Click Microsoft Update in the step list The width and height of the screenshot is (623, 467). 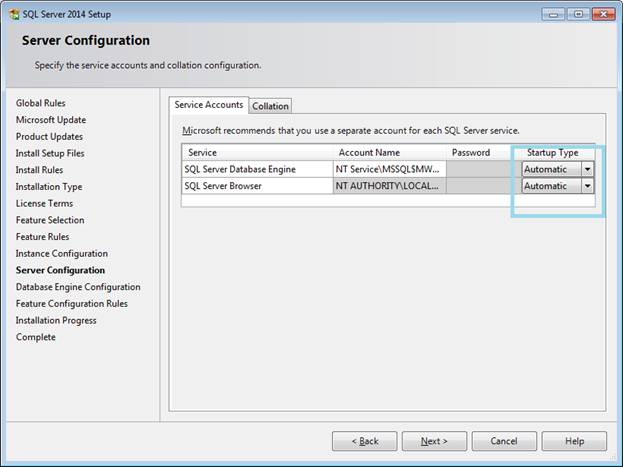click(x=51, y=120)
